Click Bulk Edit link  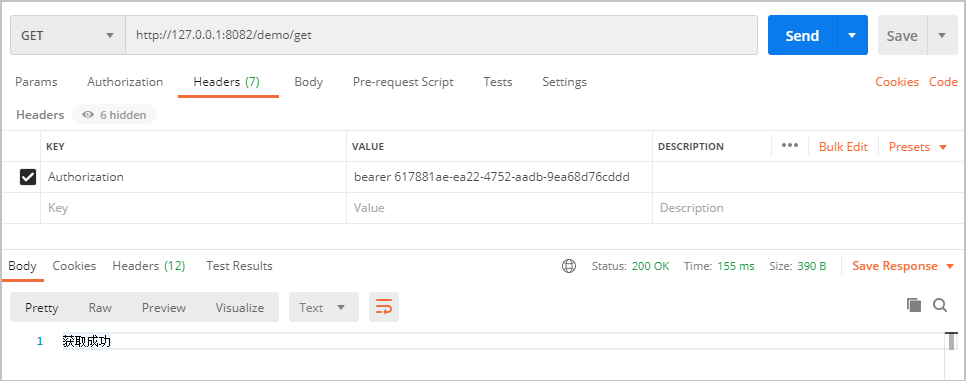pos(843,147)
